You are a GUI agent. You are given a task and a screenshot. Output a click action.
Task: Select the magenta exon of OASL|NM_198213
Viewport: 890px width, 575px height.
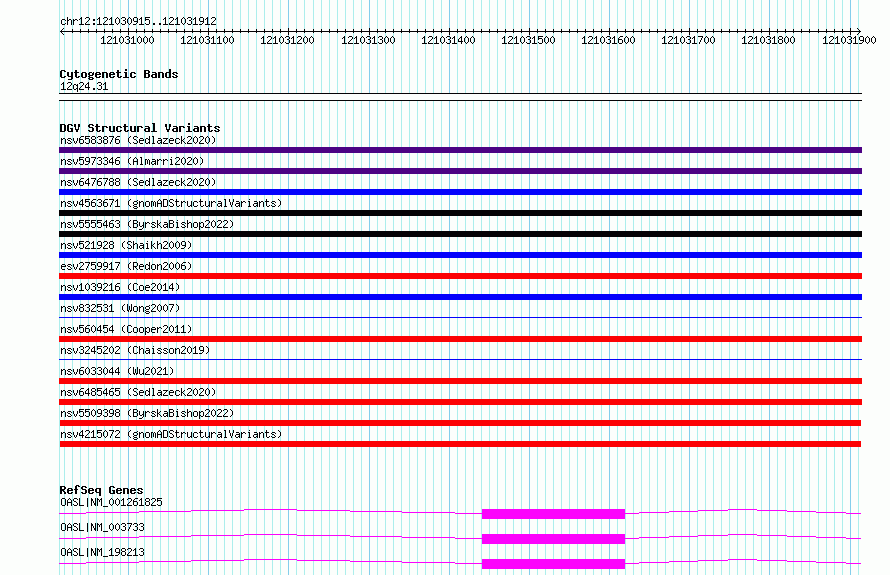553,564
